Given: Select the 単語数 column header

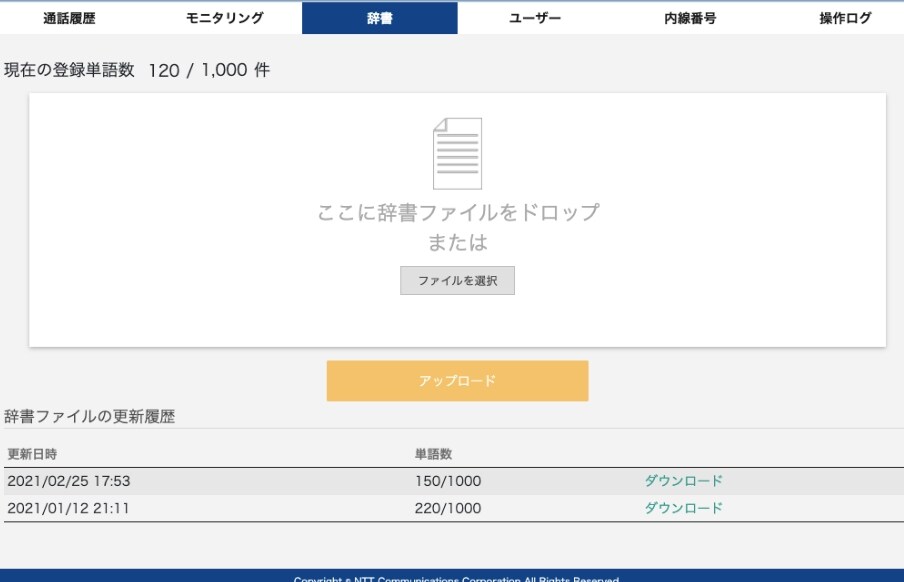Looking at the screenshot, I should coord(434,454).
